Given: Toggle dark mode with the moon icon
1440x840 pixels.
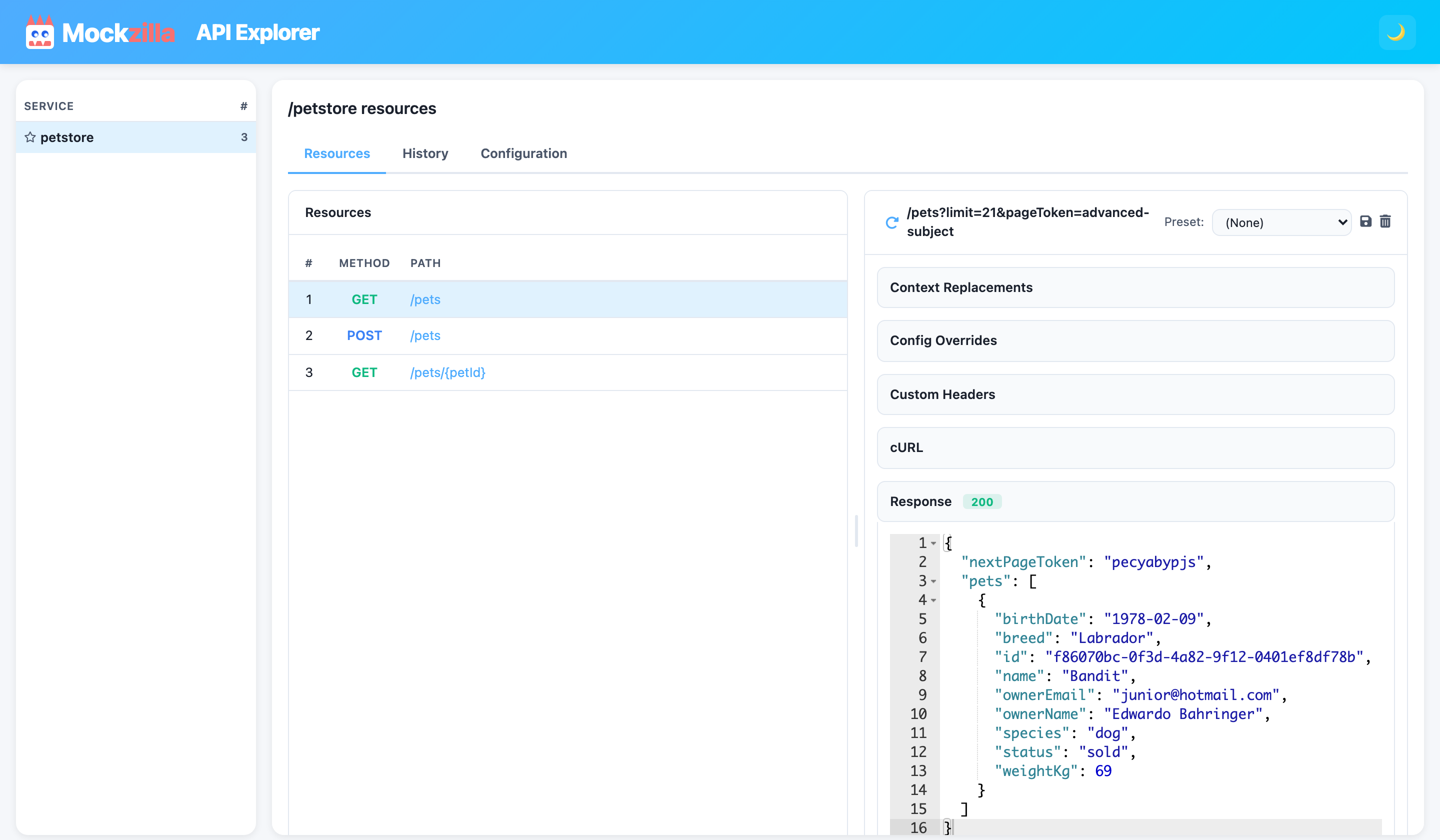Looking at the screenshot, I should click(1396, 32).
